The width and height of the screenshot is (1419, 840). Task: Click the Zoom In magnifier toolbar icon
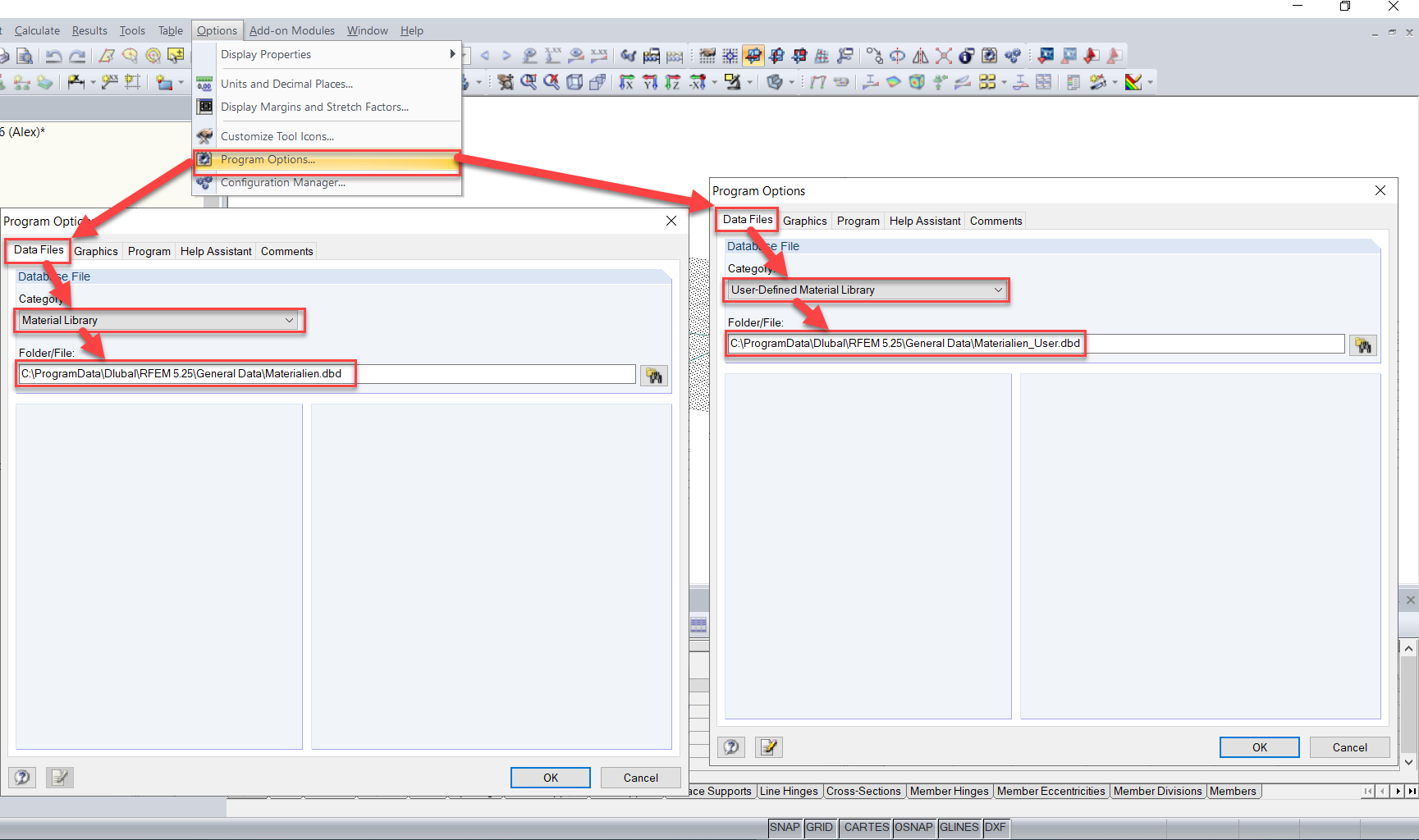[529, 82]
